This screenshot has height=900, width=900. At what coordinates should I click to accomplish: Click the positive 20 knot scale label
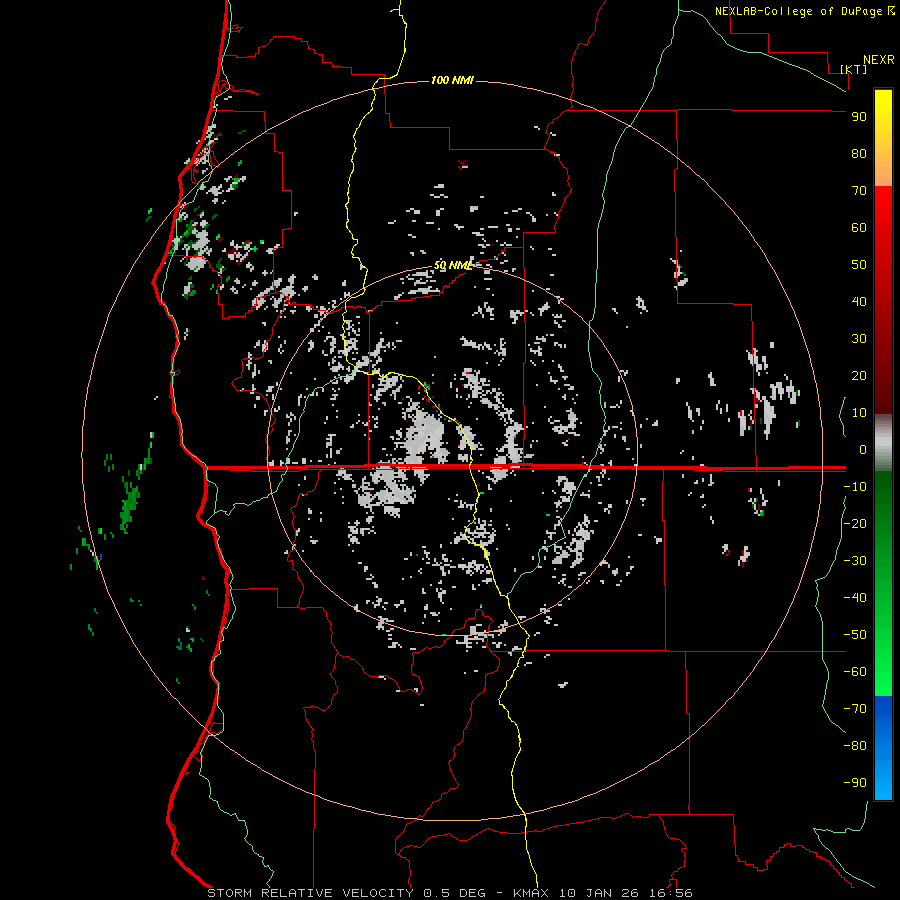859,376
